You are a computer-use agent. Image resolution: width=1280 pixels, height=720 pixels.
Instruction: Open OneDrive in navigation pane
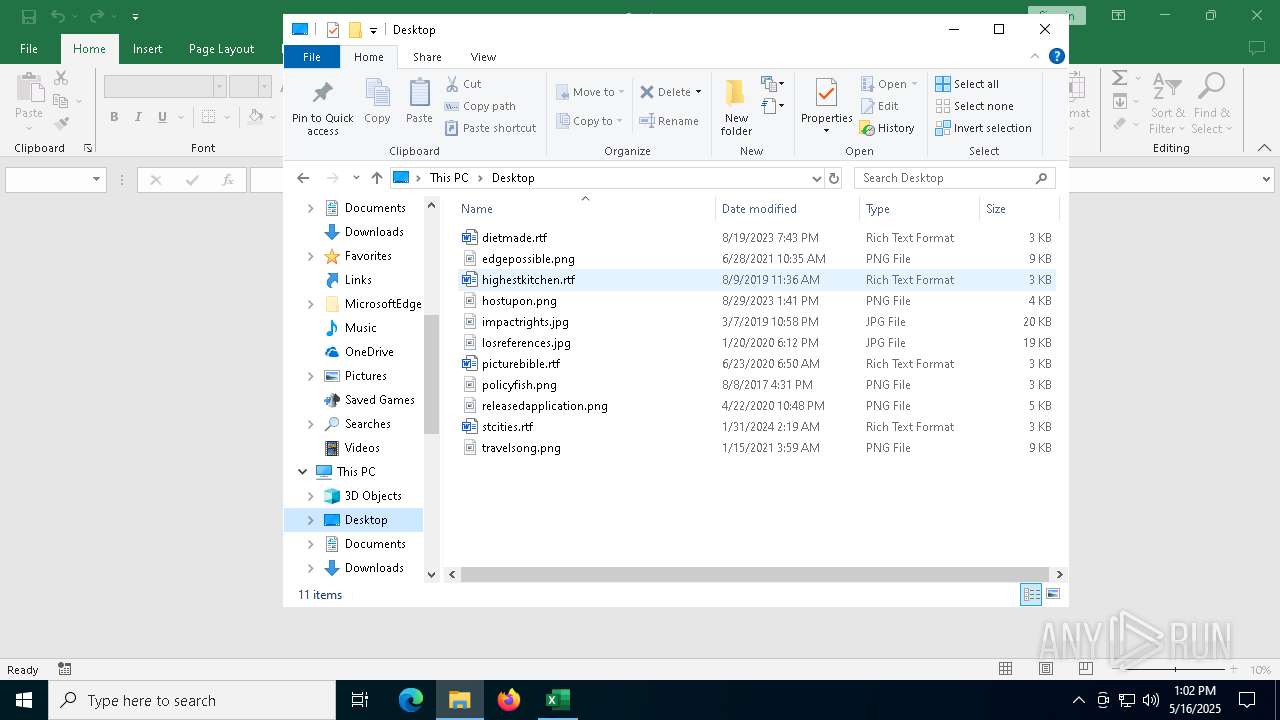click(x=369, y=352)
